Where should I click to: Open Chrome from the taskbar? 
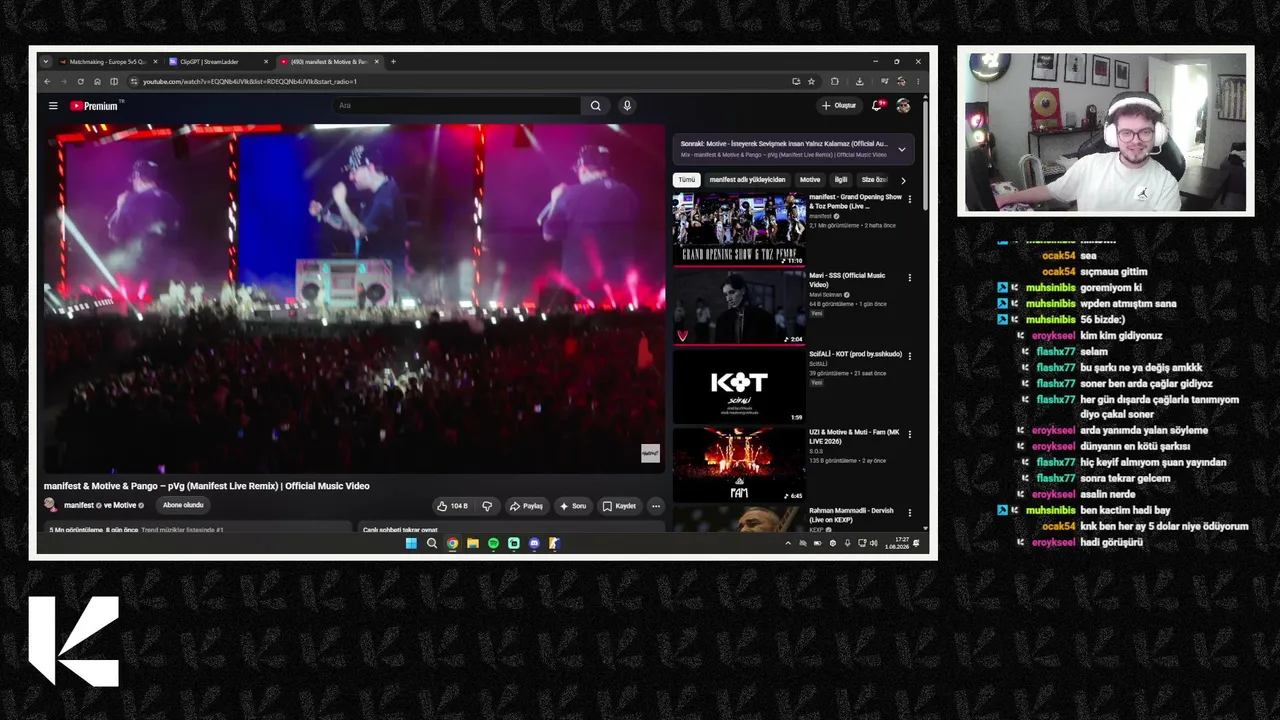[452, 544]
